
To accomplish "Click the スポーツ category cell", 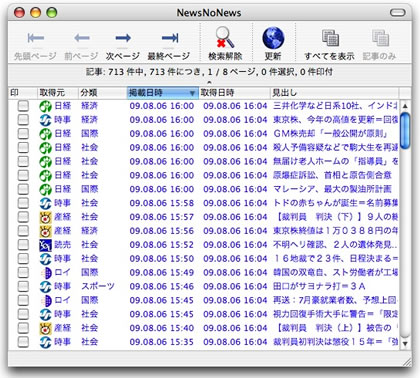I will (98, 287).
